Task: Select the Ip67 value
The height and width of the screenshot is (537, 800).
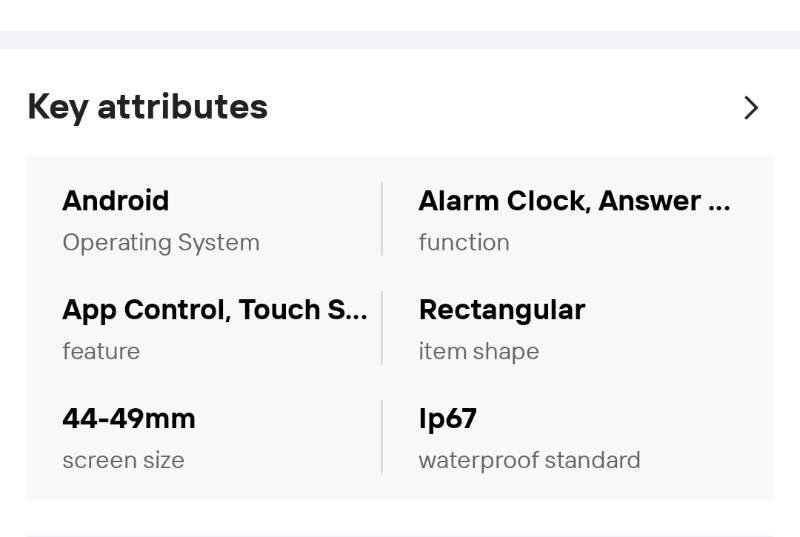Action: (x=447, y=419)
